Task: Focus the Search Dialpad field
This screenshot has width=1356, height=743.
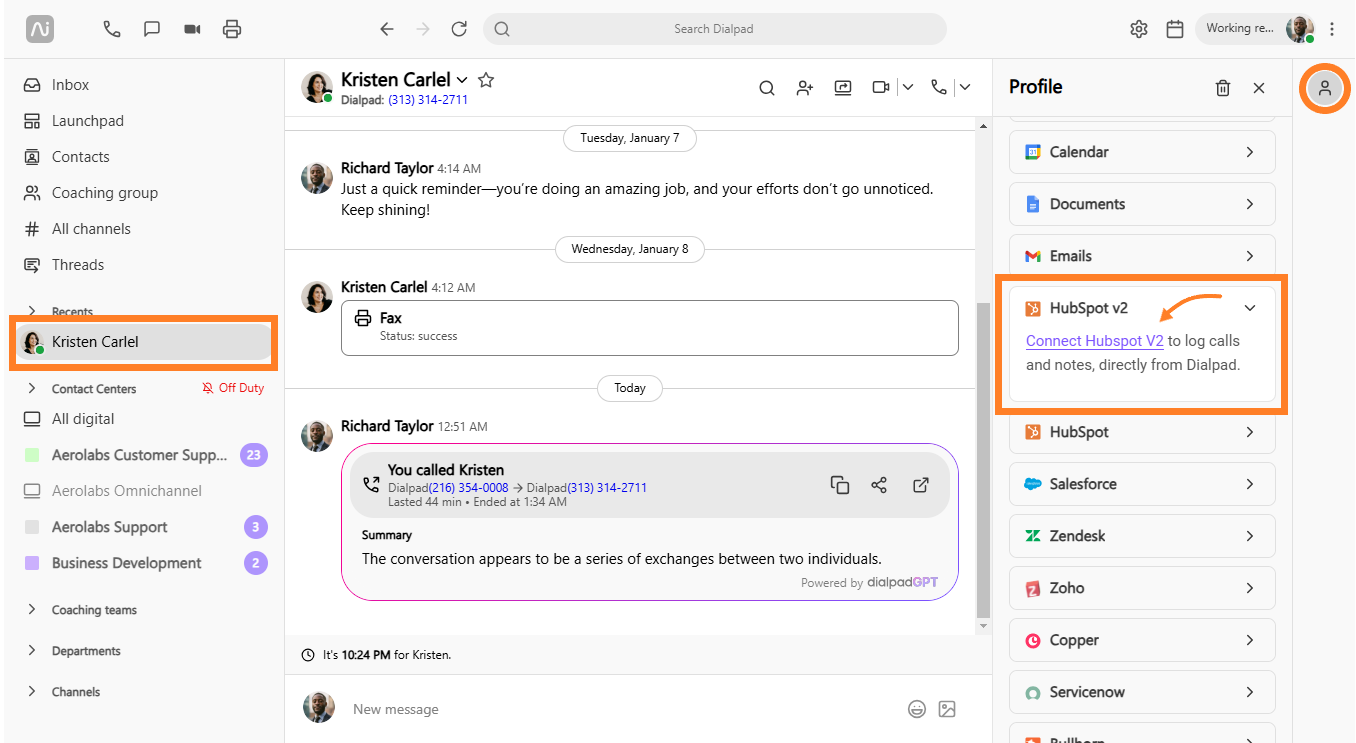Action: [714, 29]
